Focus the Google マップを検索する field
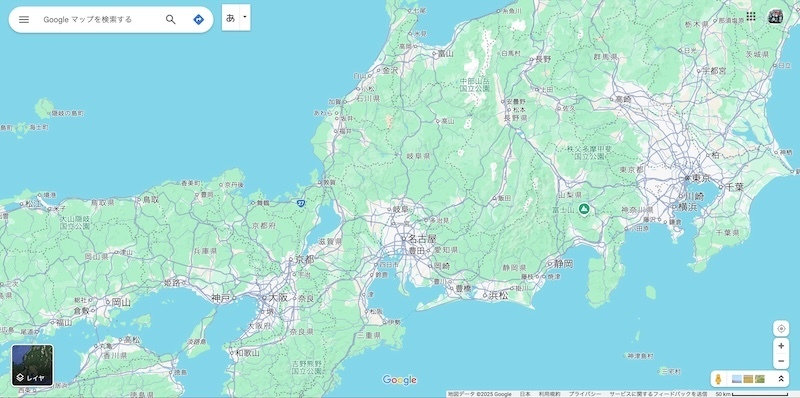Image resolution: width=800 pixels, height=398 pixels. point(101,19)
